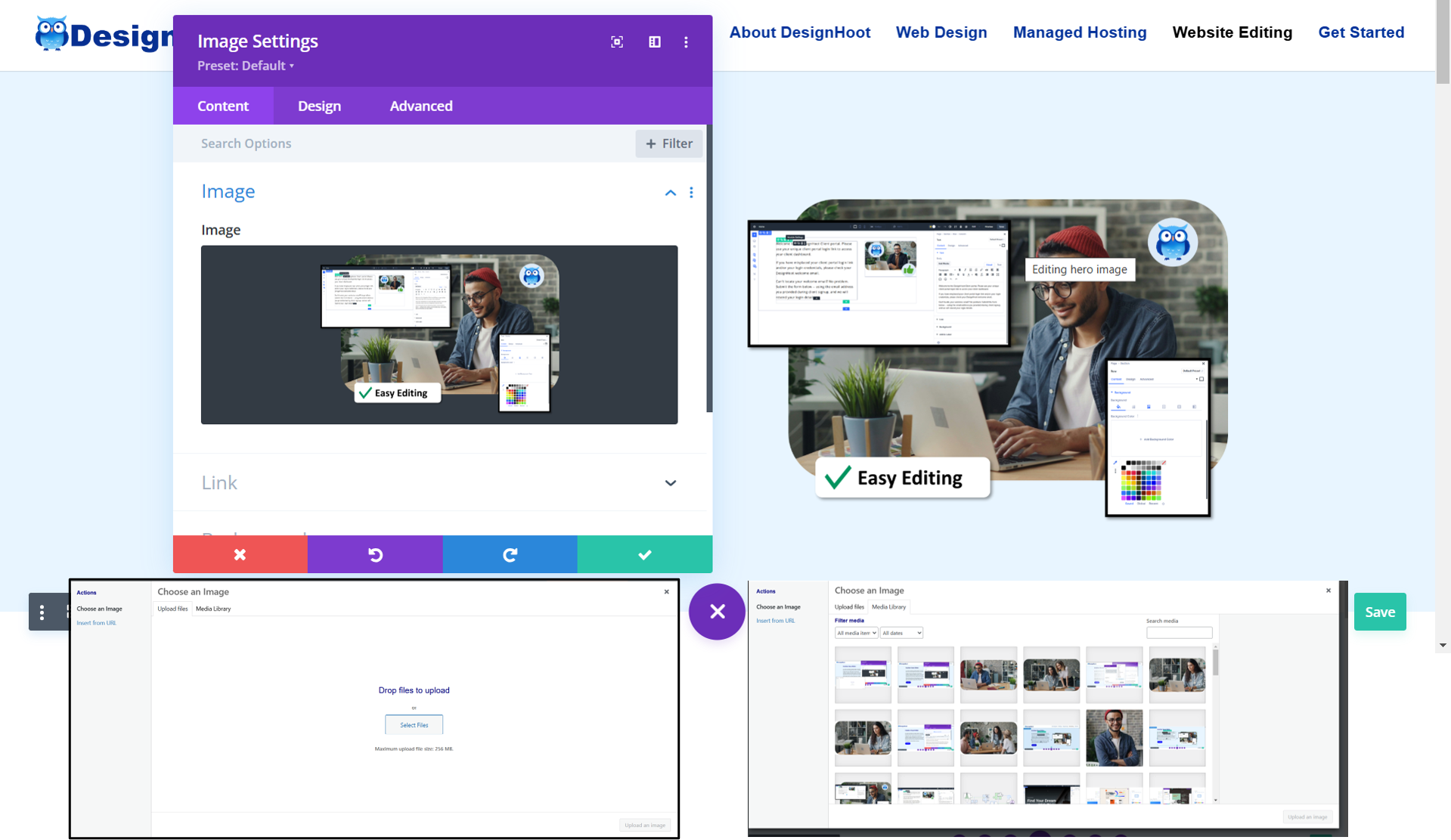Close builder with the round purple X
This screenshot has height=840, width=1451.
(x=717, y=612)
